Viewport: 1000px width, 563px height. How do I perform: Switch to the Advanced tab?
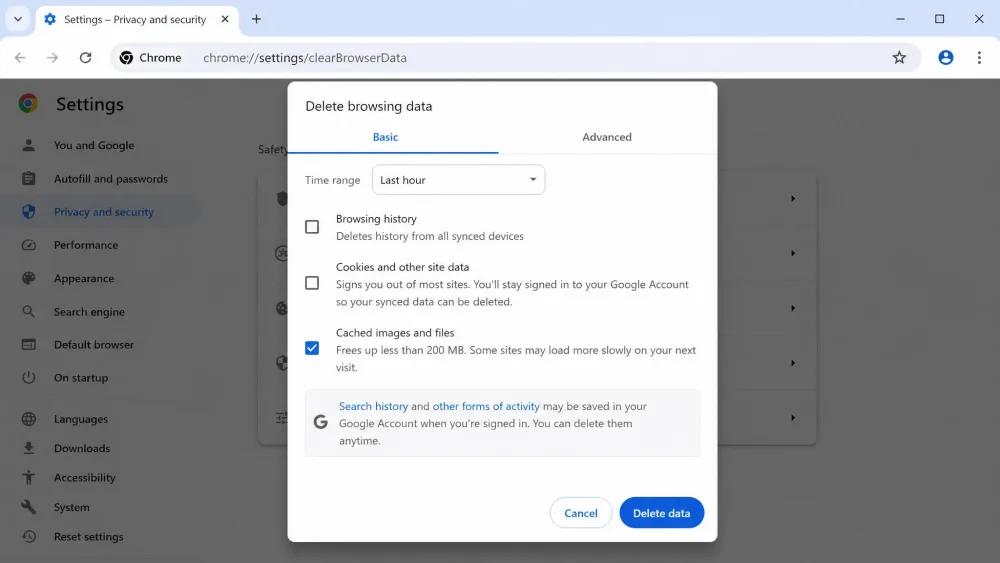coord(607,137)
